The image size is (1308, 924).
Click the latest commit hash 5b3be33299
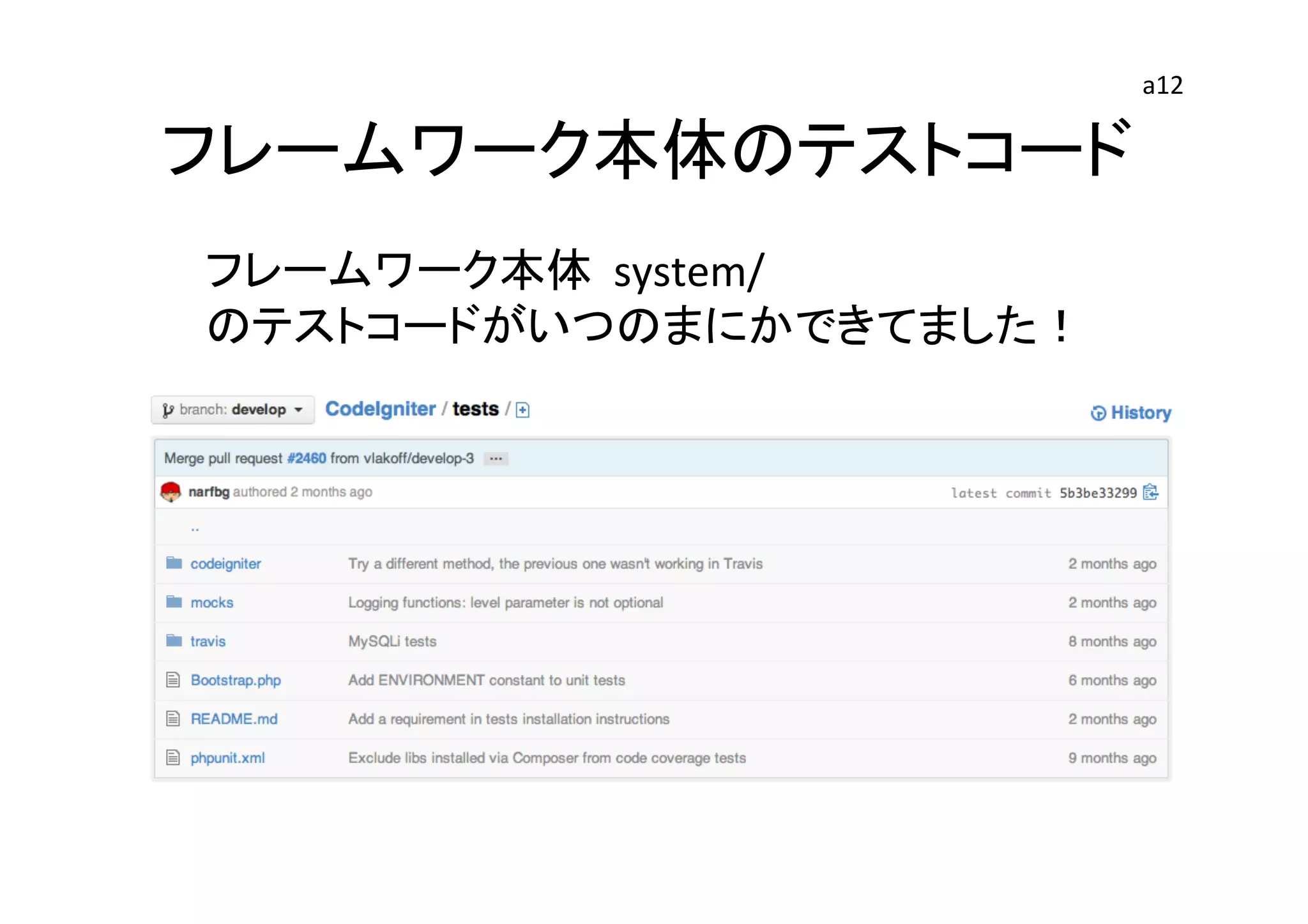[x=1098, y=493]
